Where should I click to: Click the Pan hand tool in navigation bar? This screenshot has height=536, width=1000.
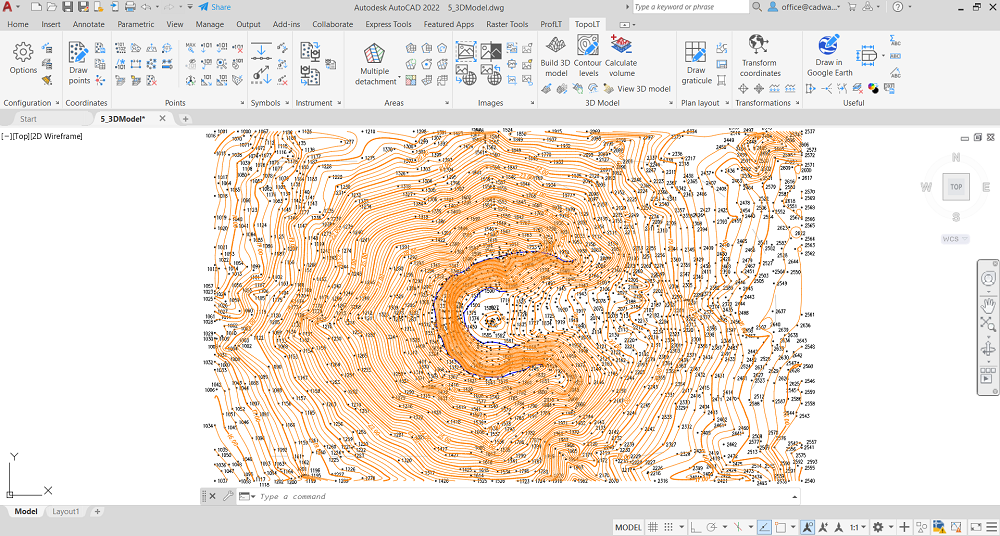pyautogui.click(x=988, y=304)
